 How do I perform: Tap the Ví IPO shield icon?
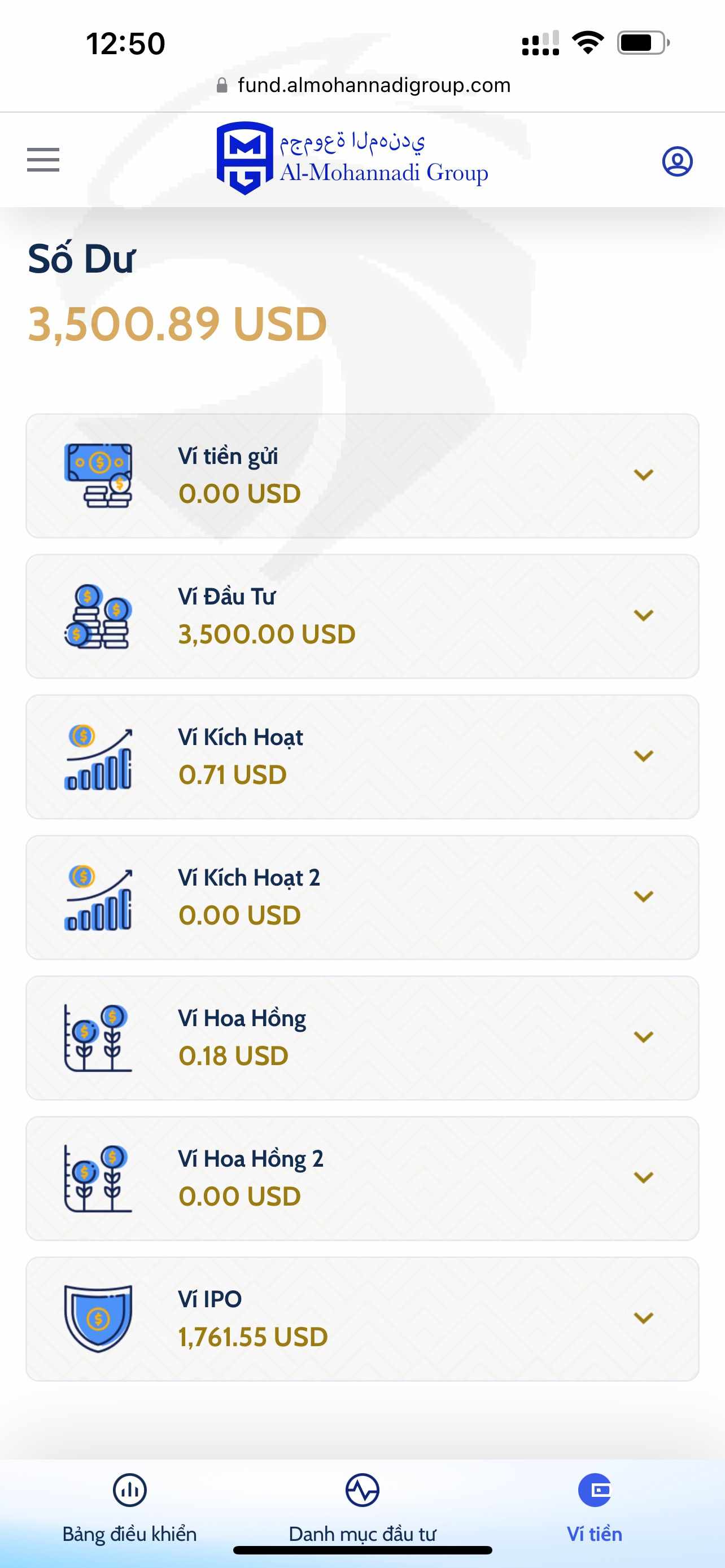pyautogui.click(x=98, y=1319)
